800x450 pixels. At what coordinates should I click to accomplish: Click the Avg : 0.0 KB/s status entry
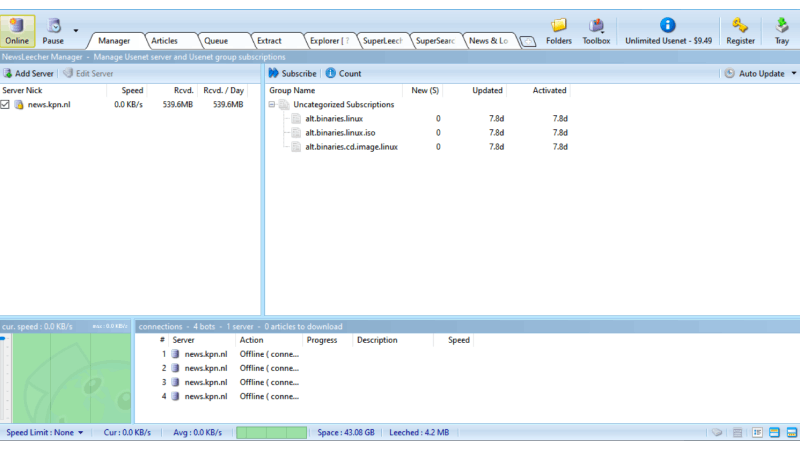pos(197,433)
